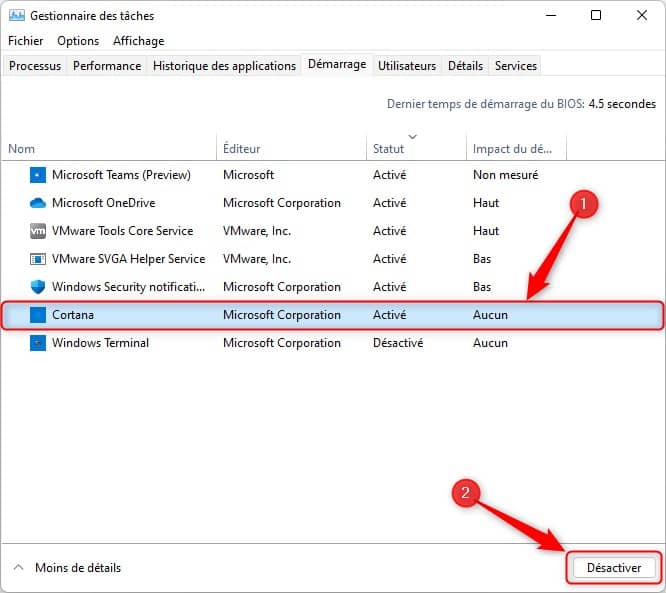Sort by the Éditeur column header
Screen dimensions: 666x593
(291, 149)
